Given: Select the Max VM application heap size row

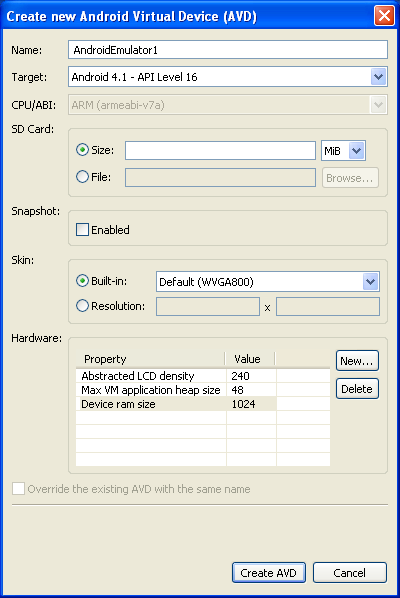Looking at the screenshot, I should [202, 390].
